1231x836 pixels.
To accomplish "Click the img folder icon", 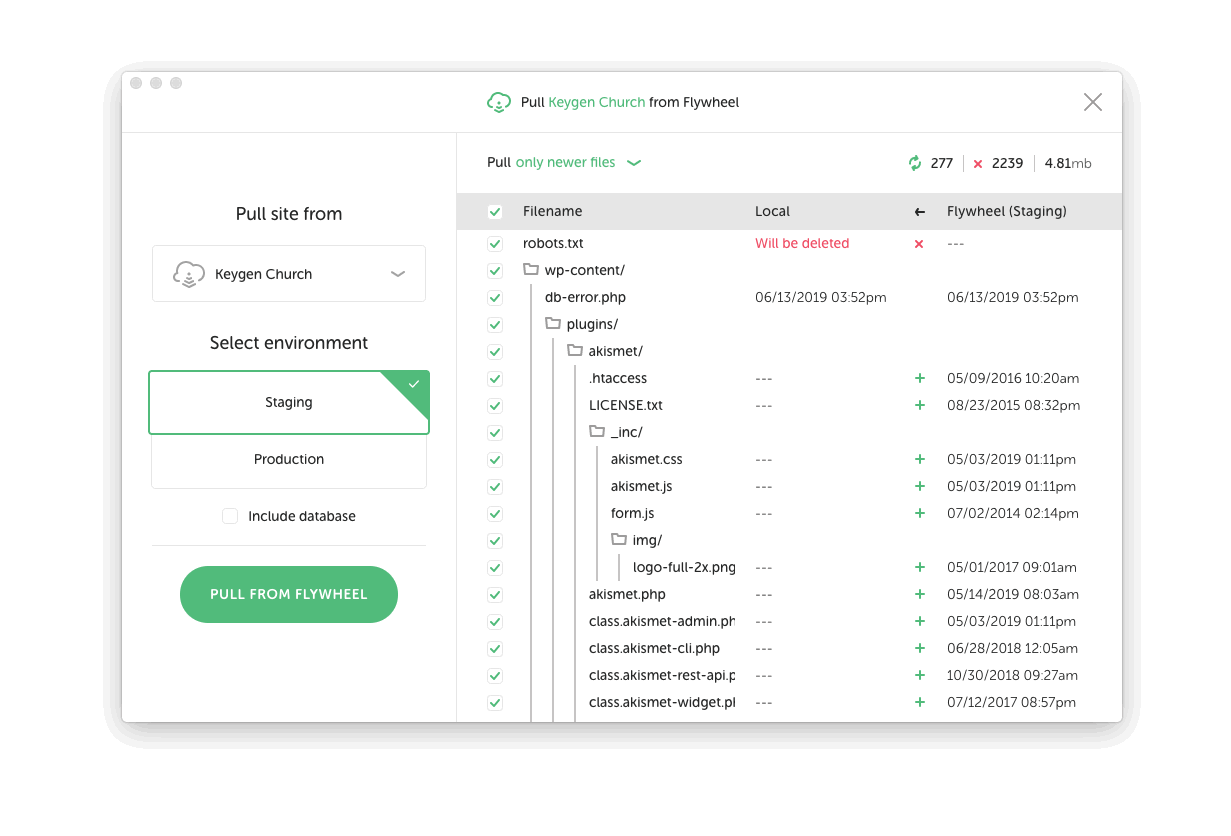I will tap(619, 540).
